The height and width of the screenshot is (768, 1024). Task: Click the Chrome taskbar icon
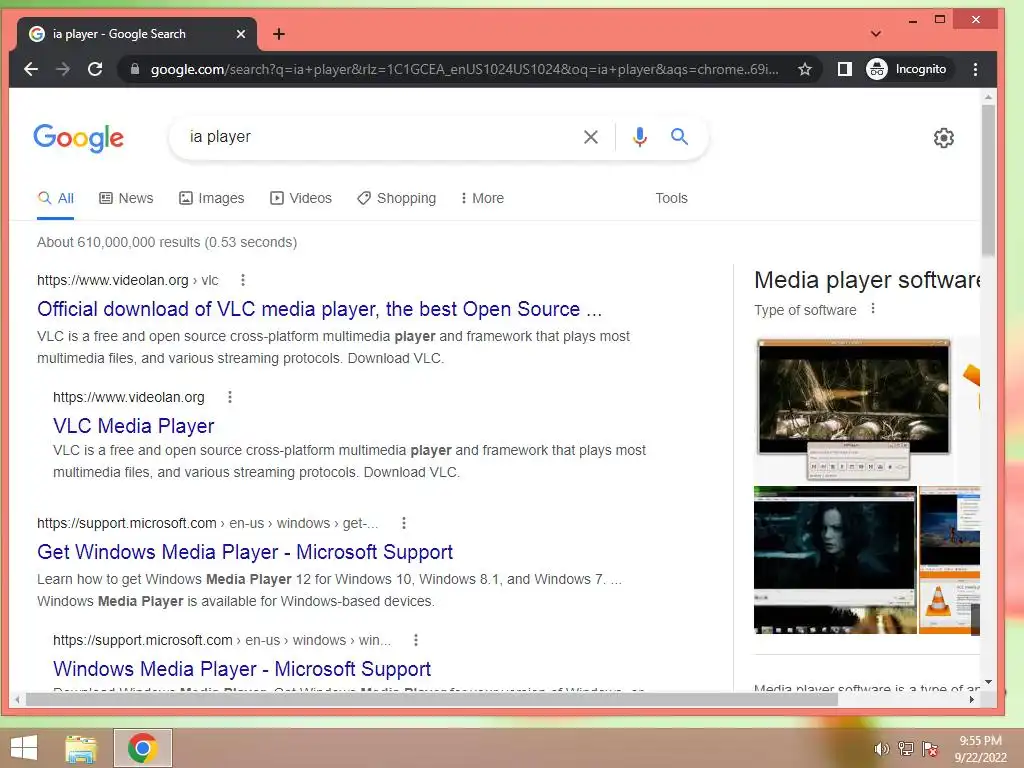pos(142,748)
